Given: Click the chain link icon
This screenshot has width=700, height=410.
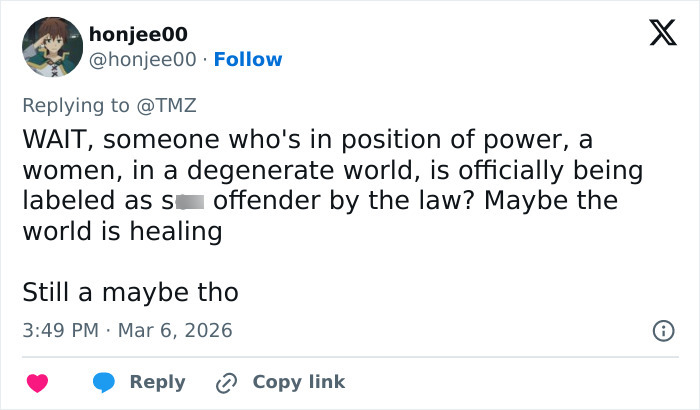Looking at the screenshot, I should (x=226, y=382).
